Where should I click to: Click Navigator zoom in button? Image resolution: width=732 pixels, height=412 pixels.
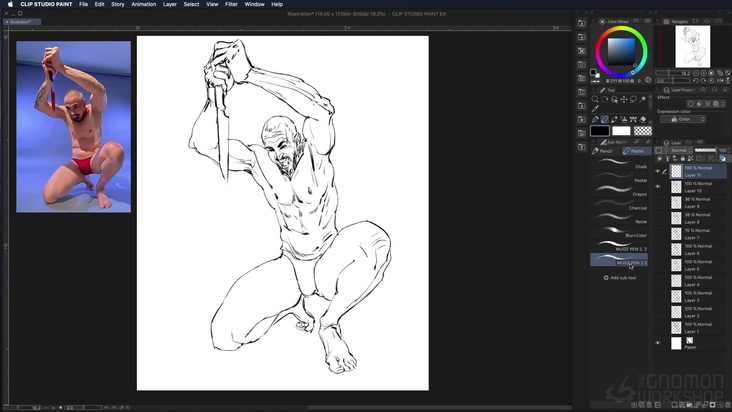pos(704,73)
